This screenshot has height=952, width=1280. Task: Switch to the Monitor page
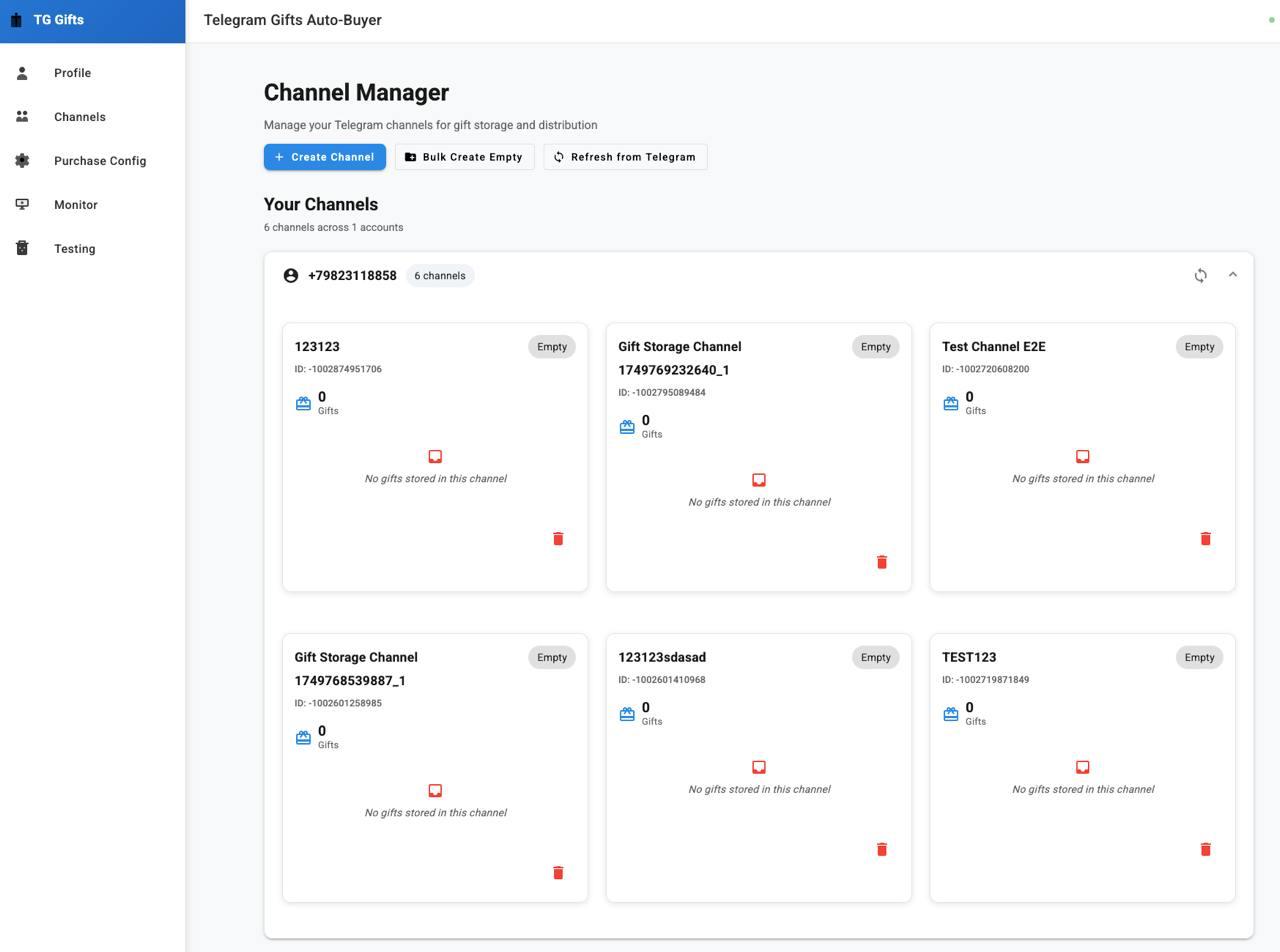pyautogui.click(x=93, y=205)
